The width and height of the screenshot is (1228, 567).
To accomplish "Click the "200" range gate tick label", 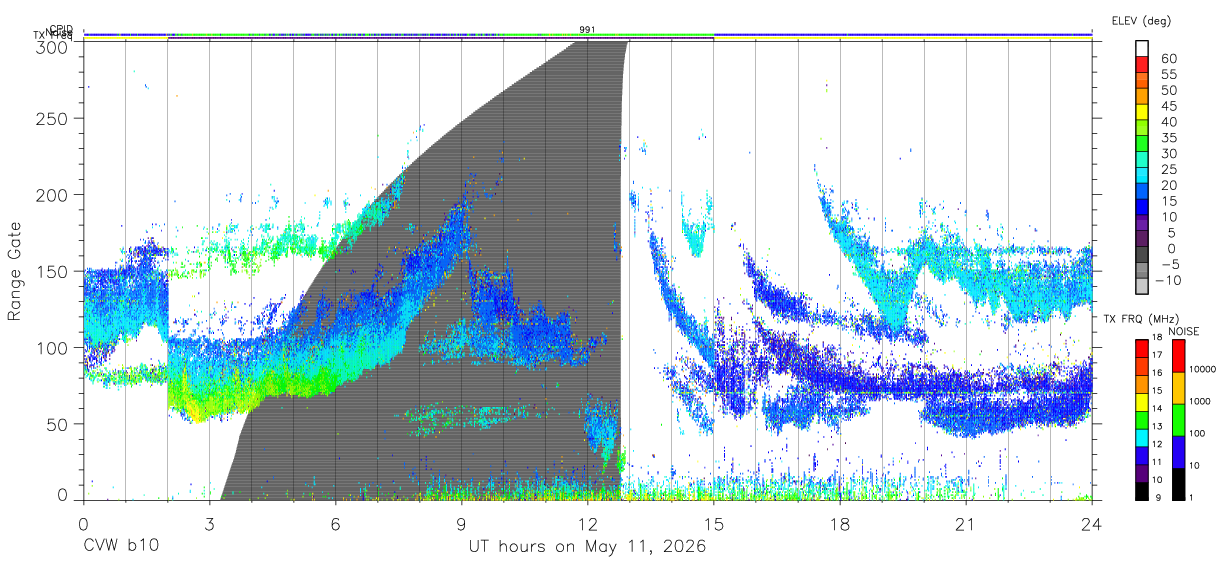I will click(54, 194).
